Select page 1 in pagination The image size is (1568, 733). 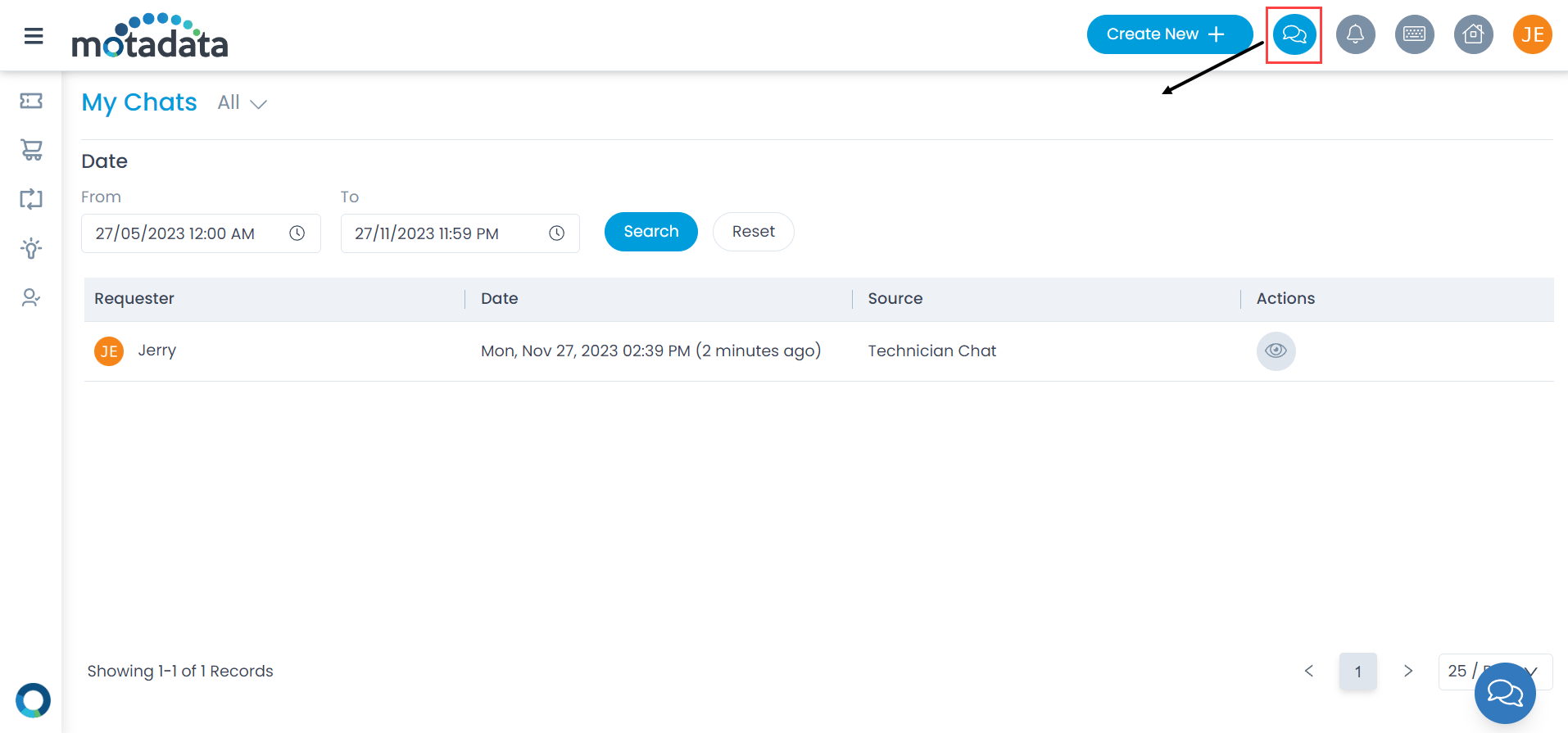point(1357,672)
